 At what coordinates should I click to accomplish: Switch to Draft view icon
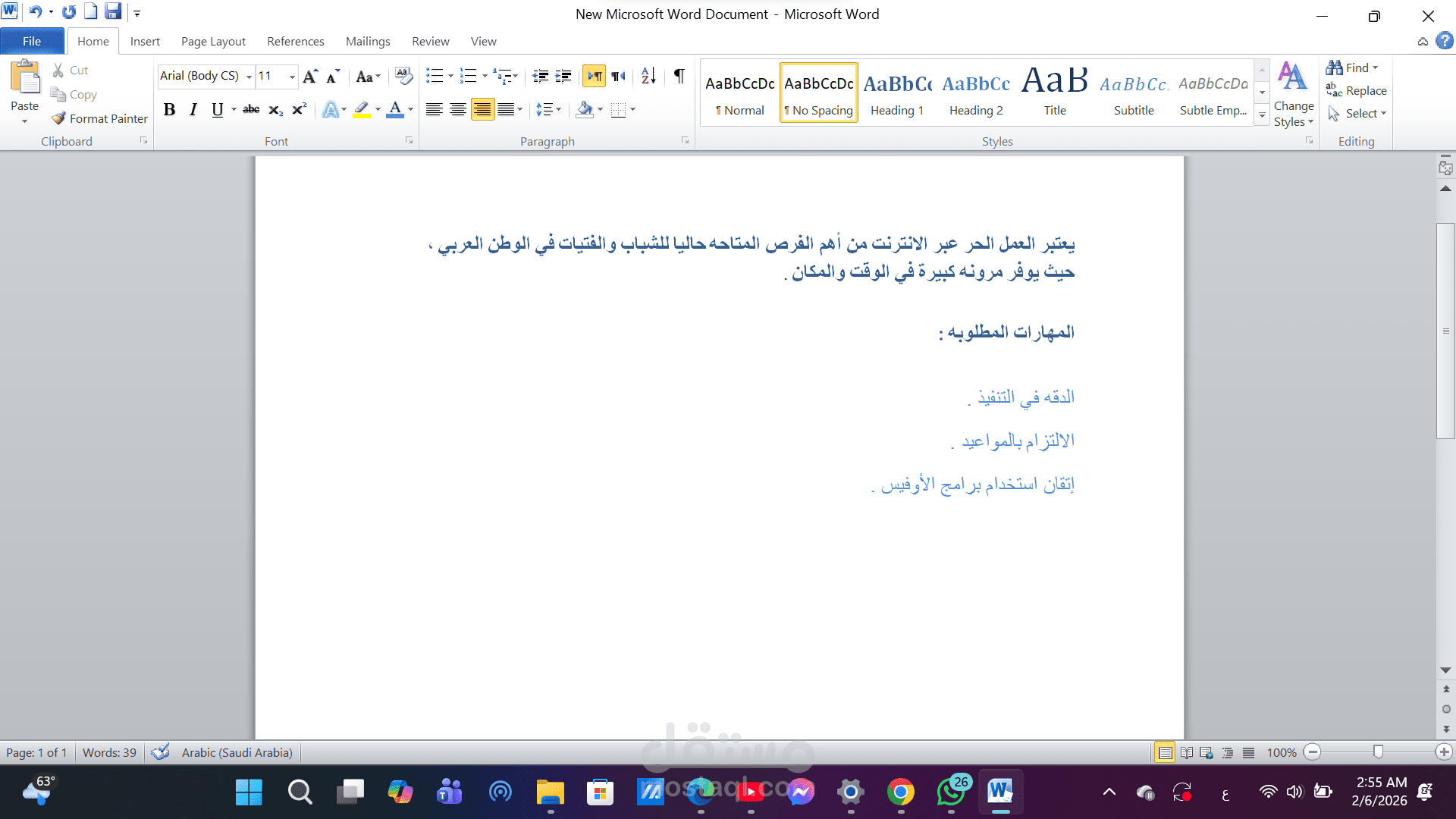point(1248,752)
